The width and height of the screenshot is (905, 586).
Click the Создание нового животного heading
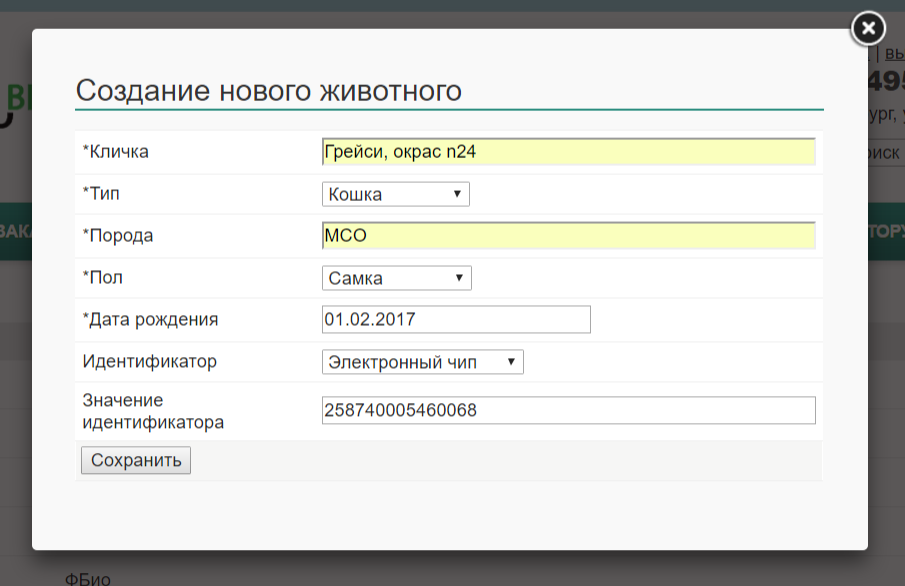click(x=269, y=91)
